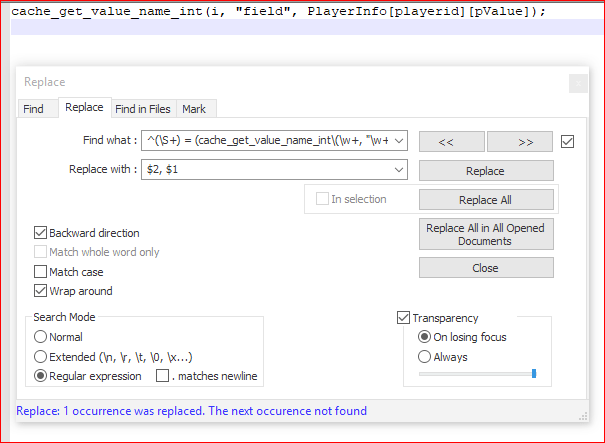This screenshot has height=443, width=605.
Task: Open the Find in Files tab
Action: point(142,109)
